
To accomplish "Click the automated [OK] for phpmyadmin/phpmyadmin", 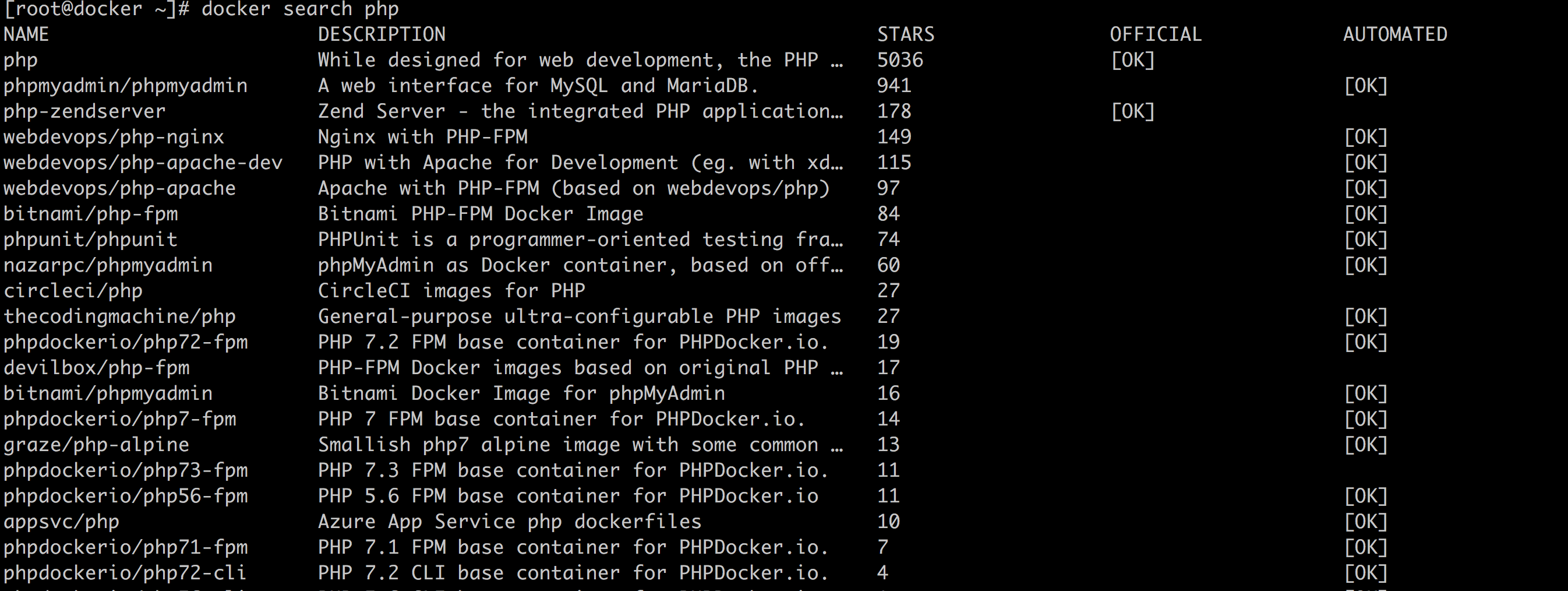I will (x=1365, y=86).
